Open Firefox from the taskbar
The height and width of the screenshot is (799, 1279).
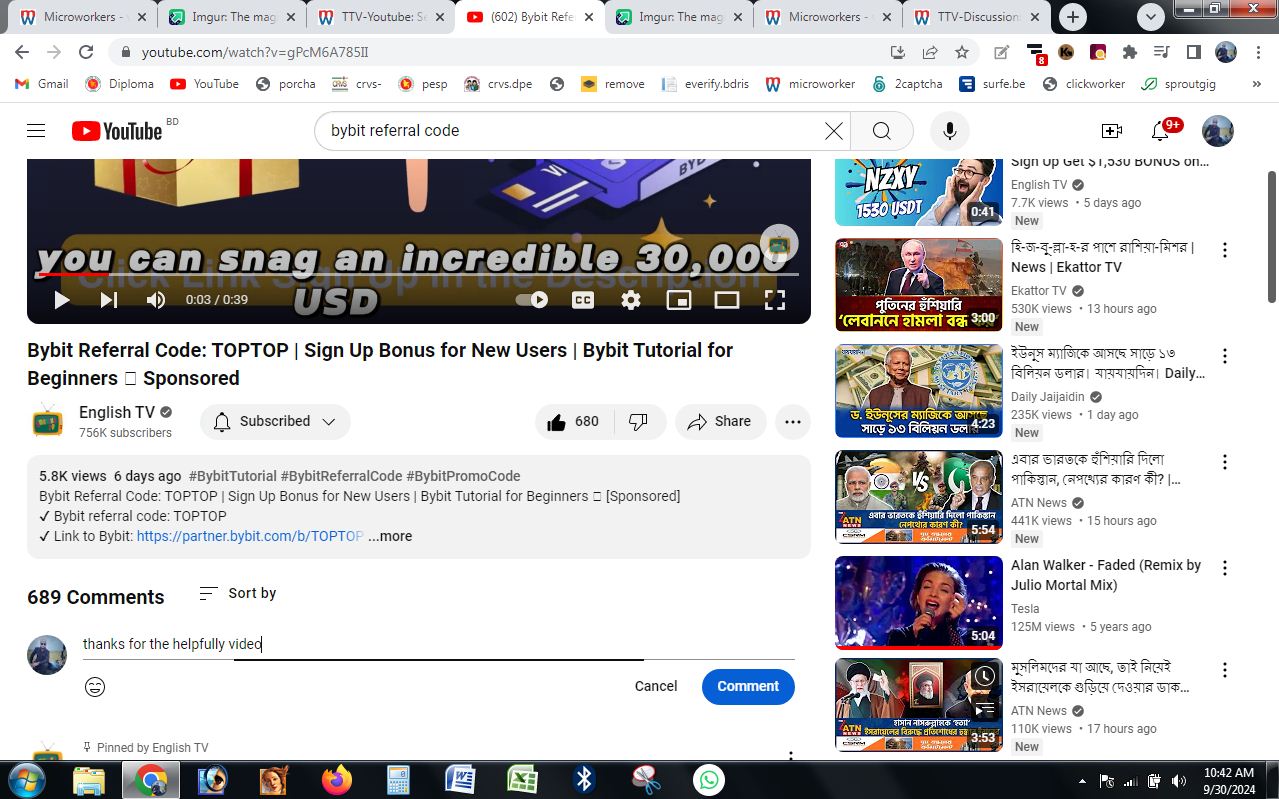tap(337, 780)
